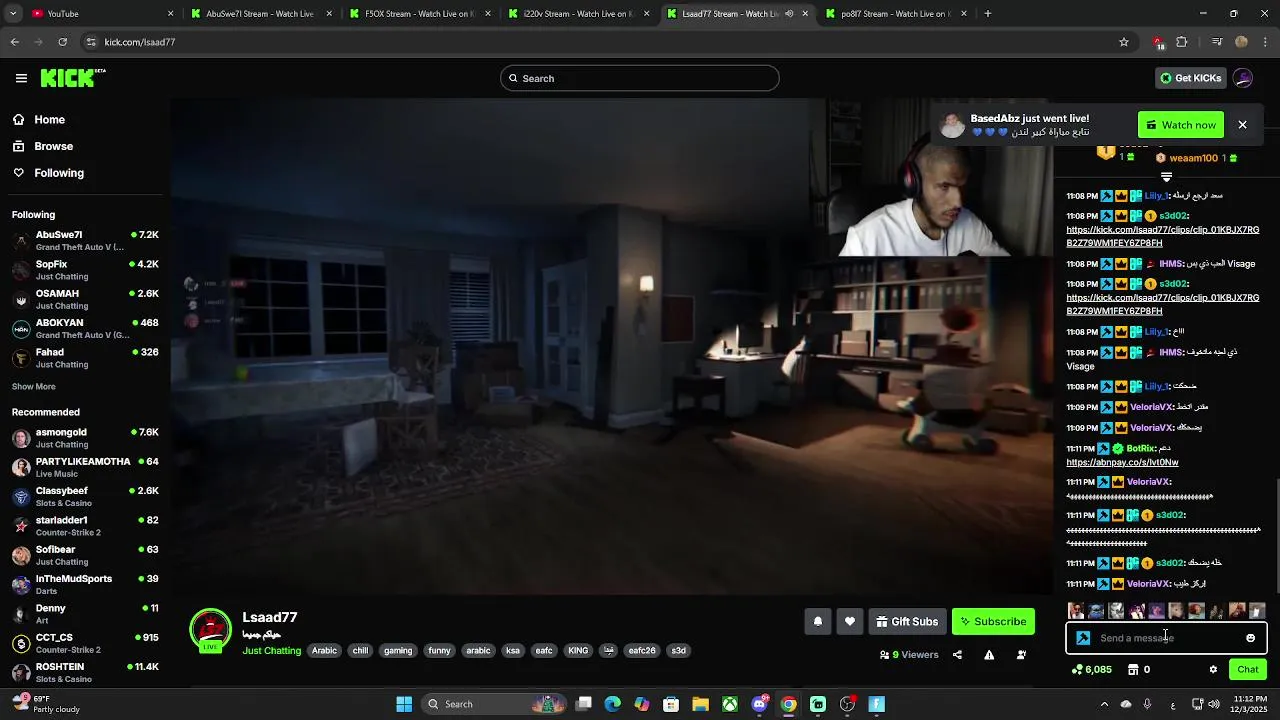
Task: Dismiss the BasedAbz live notification
Action: [1242, 125]
